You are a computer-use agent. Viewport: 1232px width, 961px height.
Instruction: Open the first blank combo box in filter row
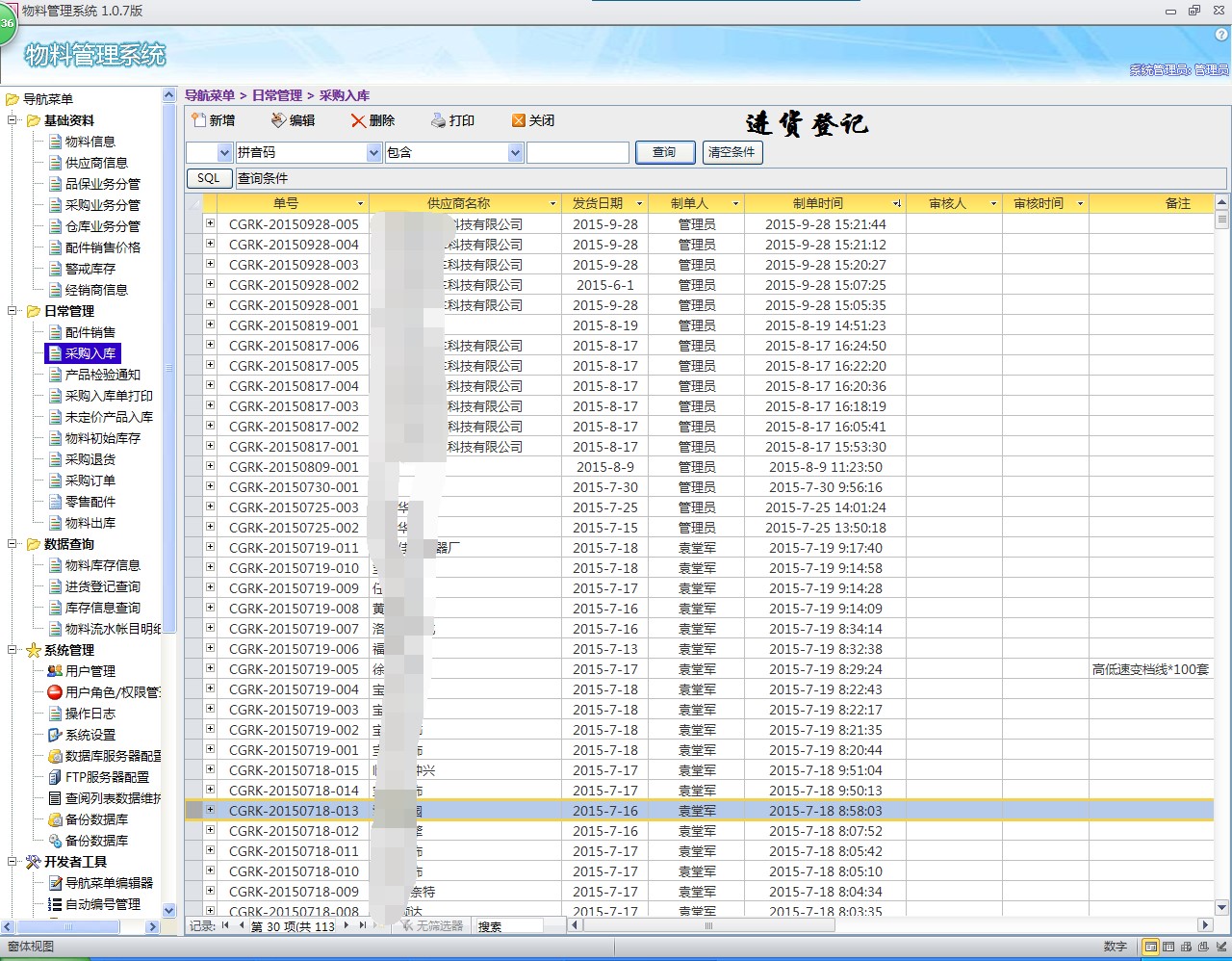click(x=224, y=153)
